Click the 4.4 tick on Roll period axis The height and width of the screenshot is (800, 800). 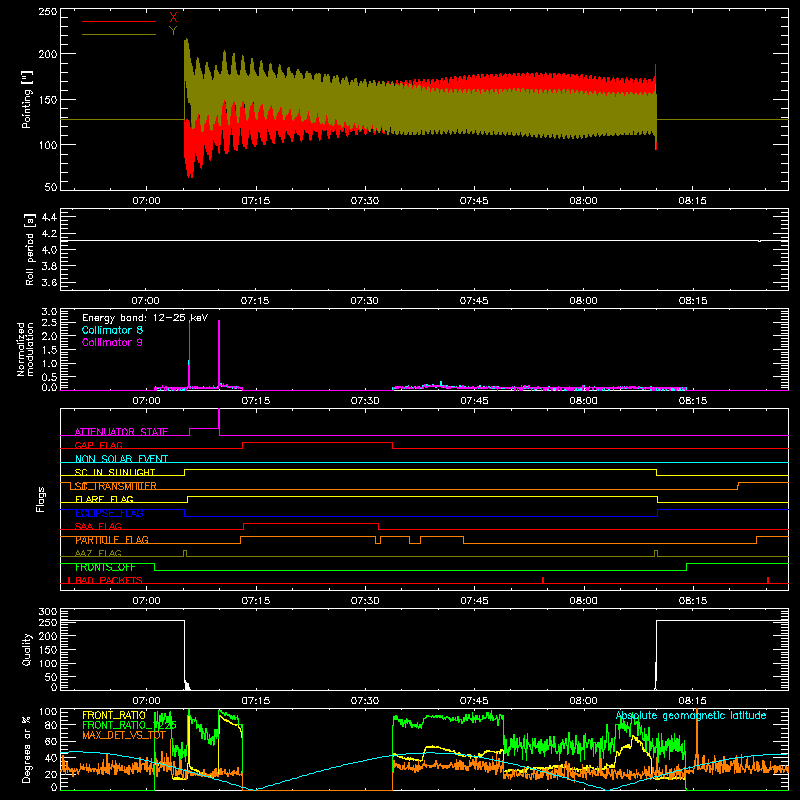pyautogui.click(x=49, y=217)
